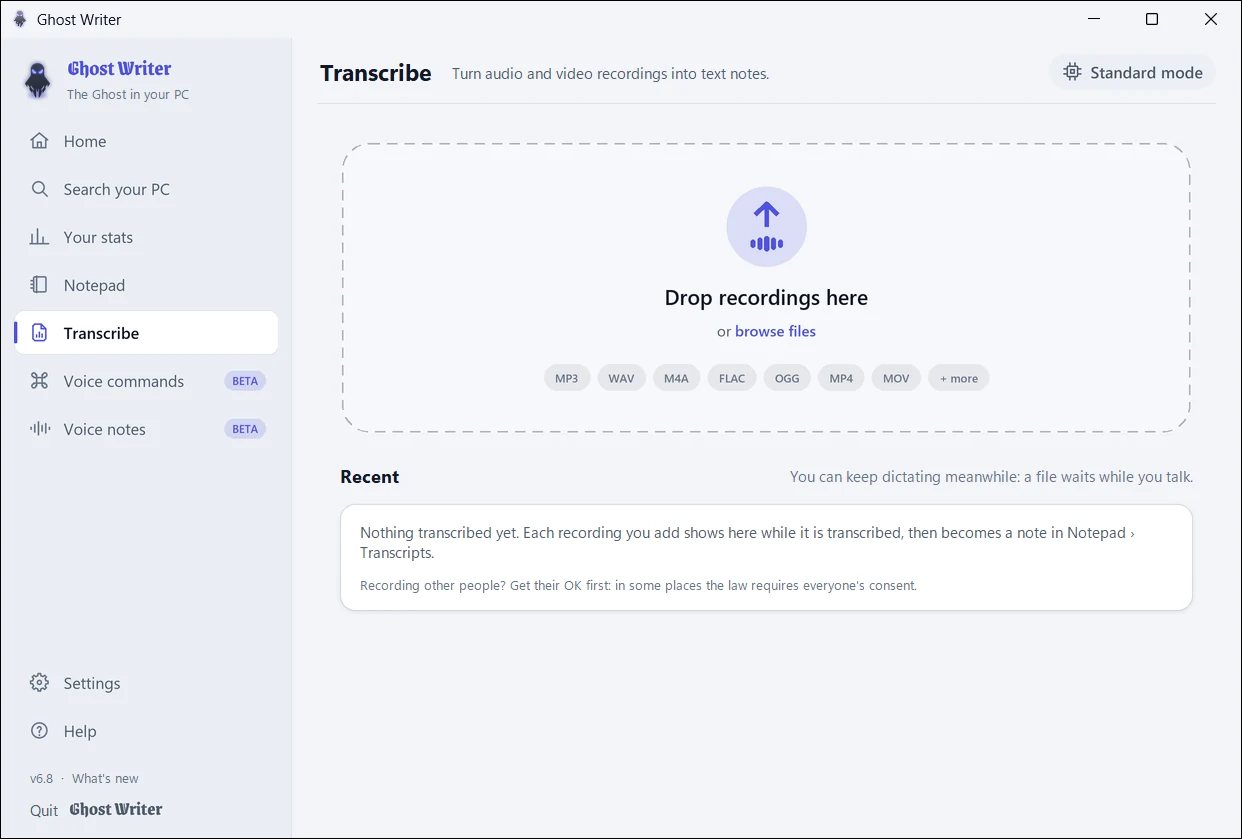The height and width of the screenshot is (839, 1242).
Task: Click the 'Transcribe' page title
Action: click(376, 73)
